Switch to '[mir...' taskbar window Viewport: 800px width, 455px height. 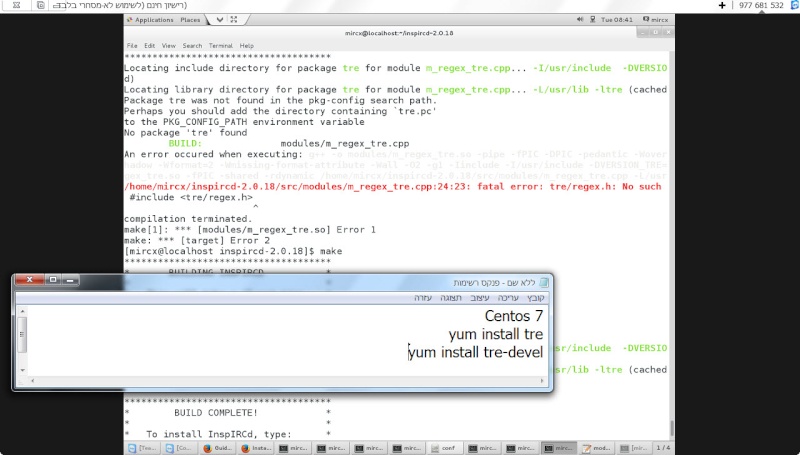[634, 448]
